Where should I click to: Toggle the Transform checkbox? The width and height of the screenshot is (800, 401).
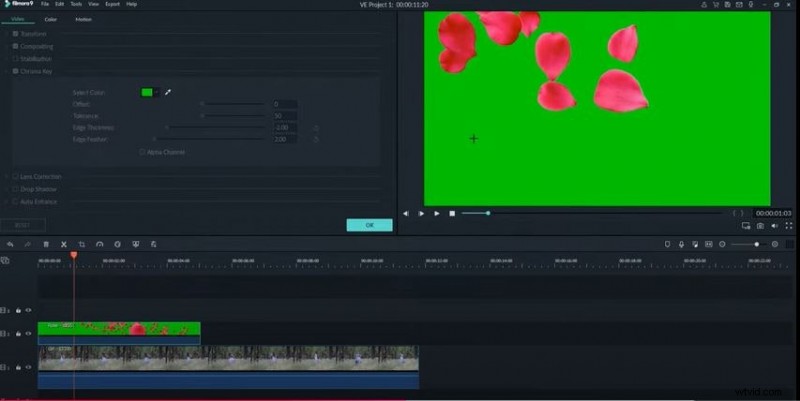[15, 34]
